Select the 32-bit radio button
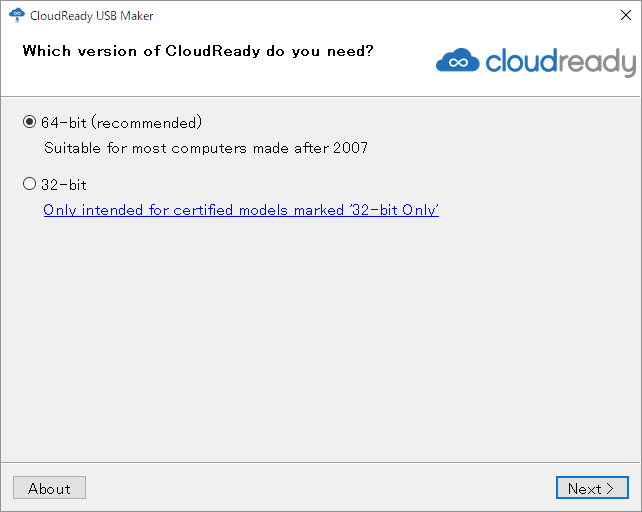The image size is (642, 512). click(x=29, y=184)
